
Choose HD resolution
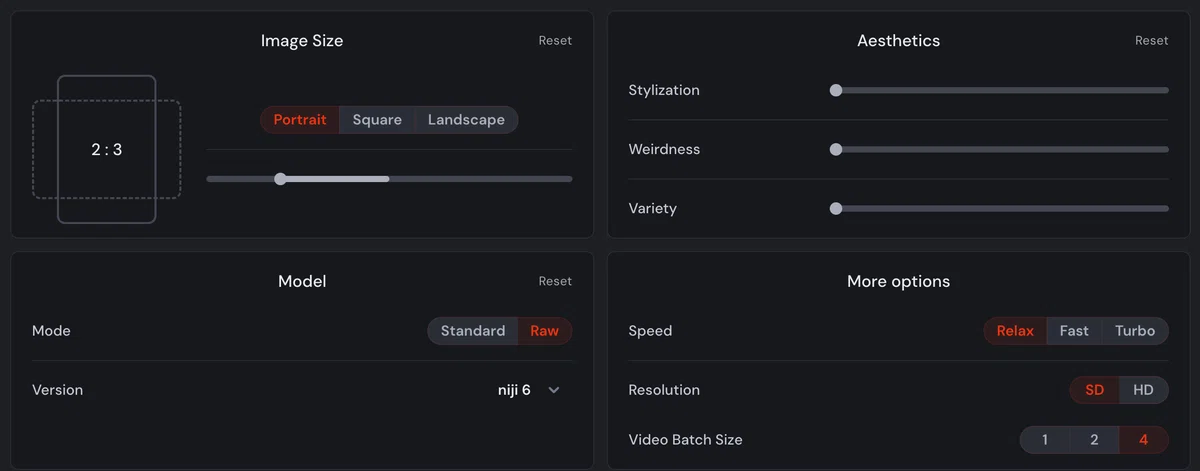pos(1144,390)
